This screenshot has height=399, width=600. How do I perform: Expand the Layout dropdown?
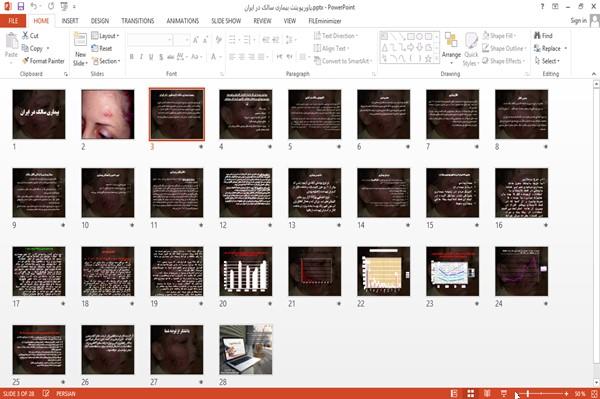coord(105,36)
